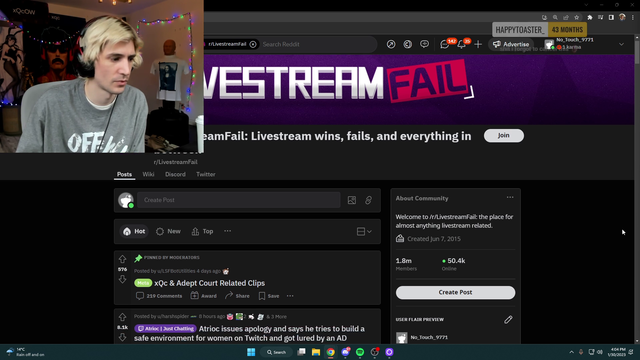The height and width of the screenshot is (360, 640).
Task: Open Spotify from the taskbar
Action: click(360, 352)
